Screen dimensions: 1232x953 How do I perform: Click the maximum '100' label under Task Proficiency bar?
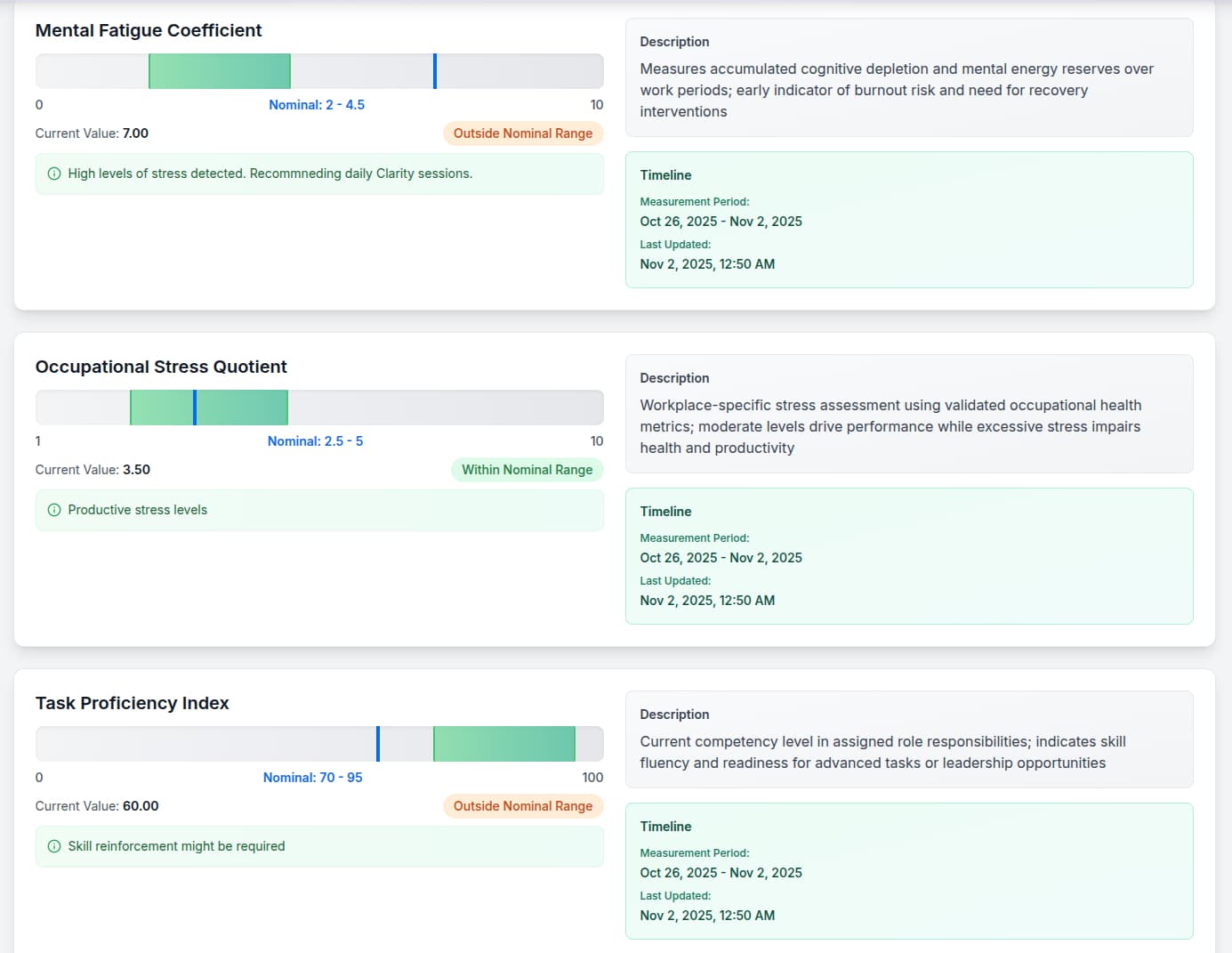tap(592, 778)
